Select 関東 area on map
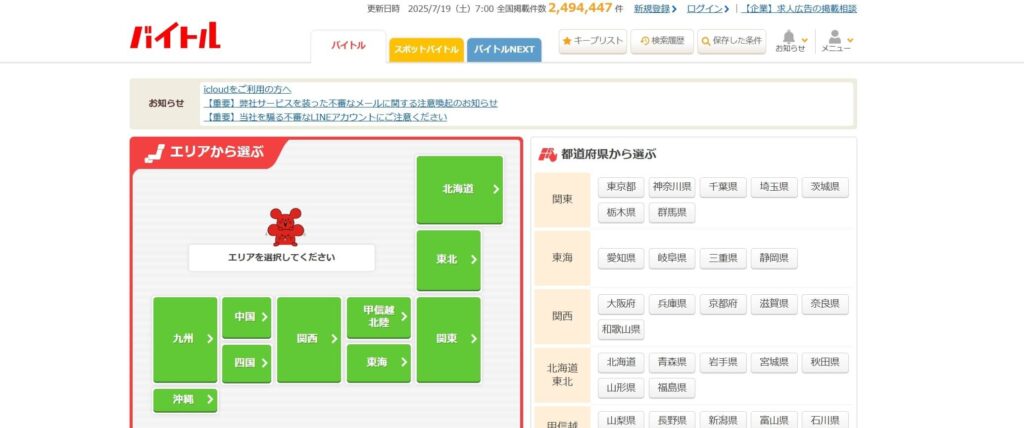Screen dimensions: 1024x428 (448, 339)
